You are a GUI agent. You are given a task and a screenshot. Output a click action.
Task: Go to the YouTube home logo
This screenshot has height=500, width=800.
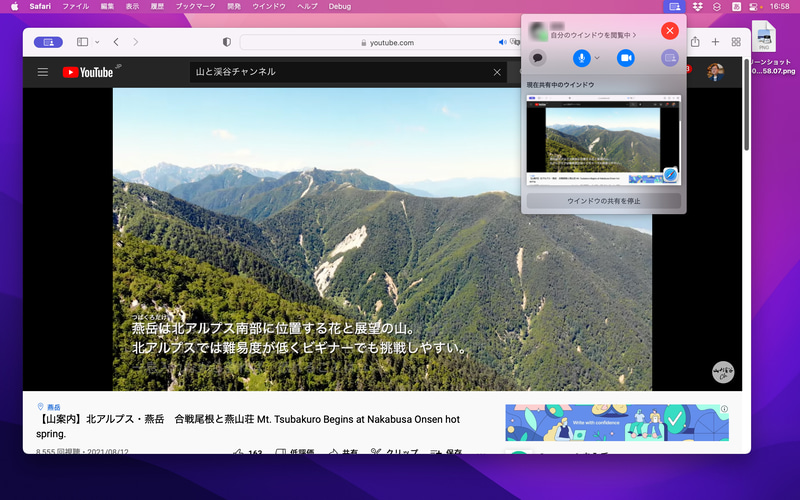coord(88,72)
